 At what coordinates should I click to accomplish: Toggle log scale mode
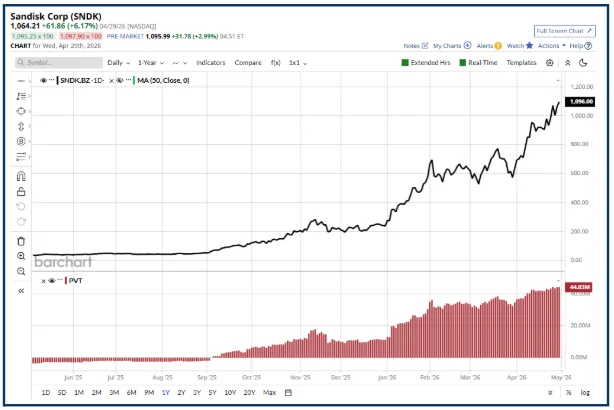click(x=585, y=392)
